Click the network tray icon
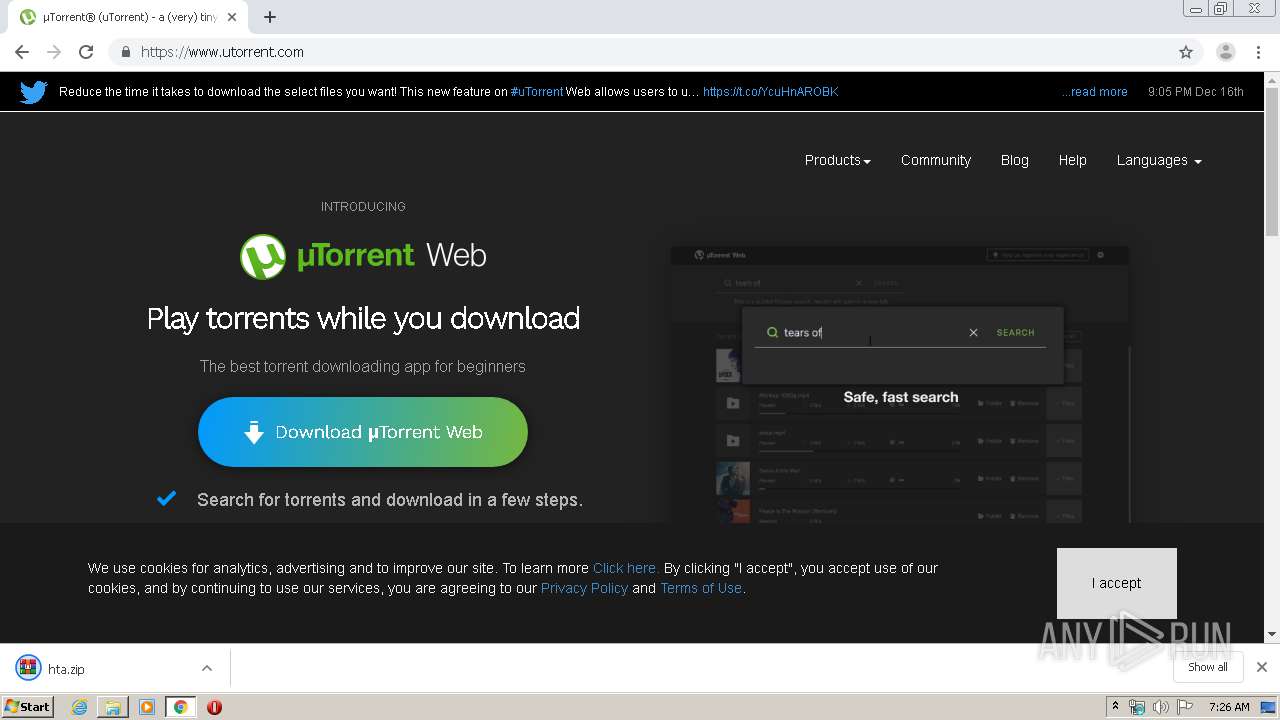Viewport: 1280px width, 720px height. tap(1137, 707)
